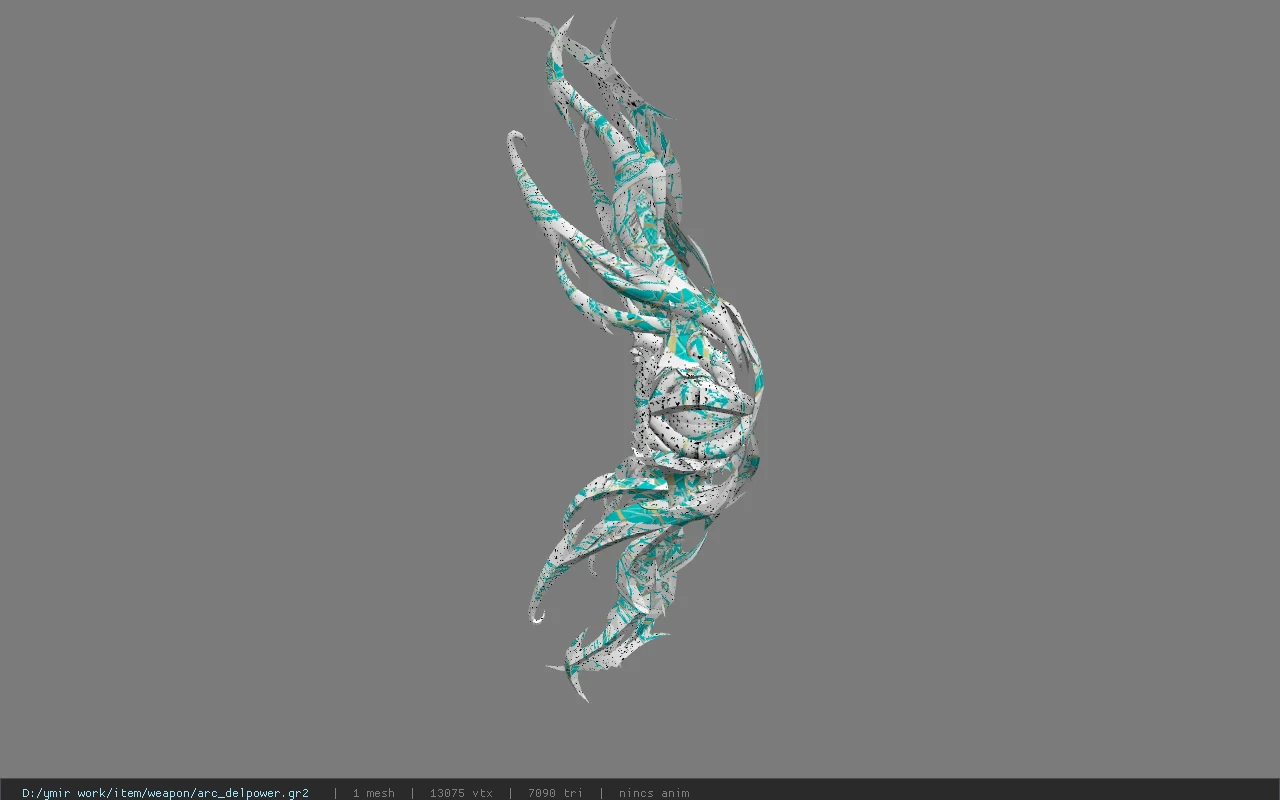1280x800 pixels.
Task: Click the 3D weapon model in viewport
Action: pyautogui.click(x=640, y=360)
